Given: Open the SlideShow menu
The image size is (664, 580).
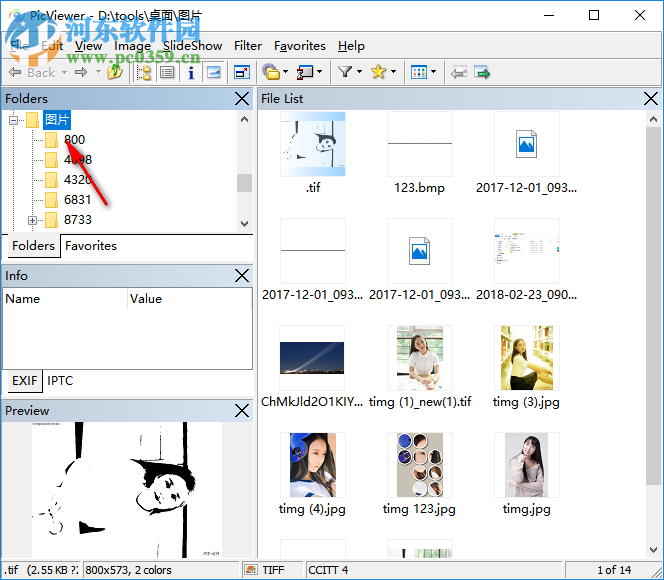Looking at the screenshot, I should tap(193, 46).
